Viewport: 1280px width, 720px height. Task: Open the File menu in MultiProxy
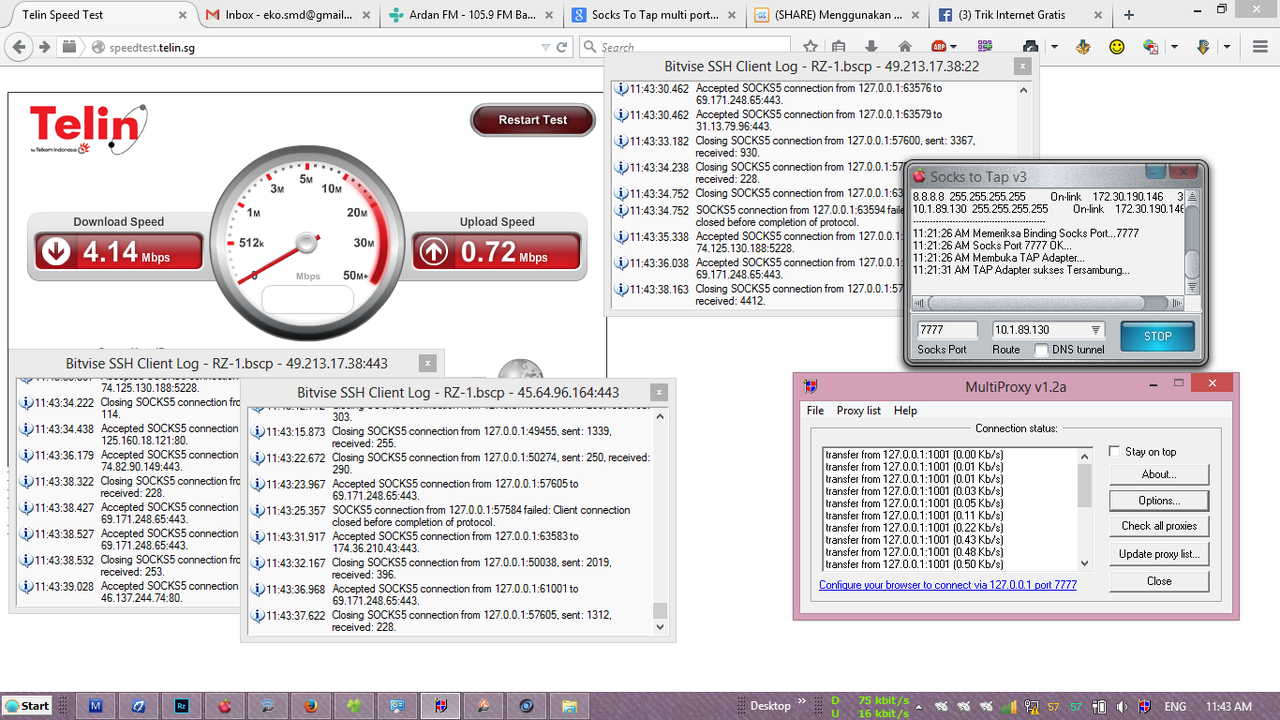[x=815, y=411]
